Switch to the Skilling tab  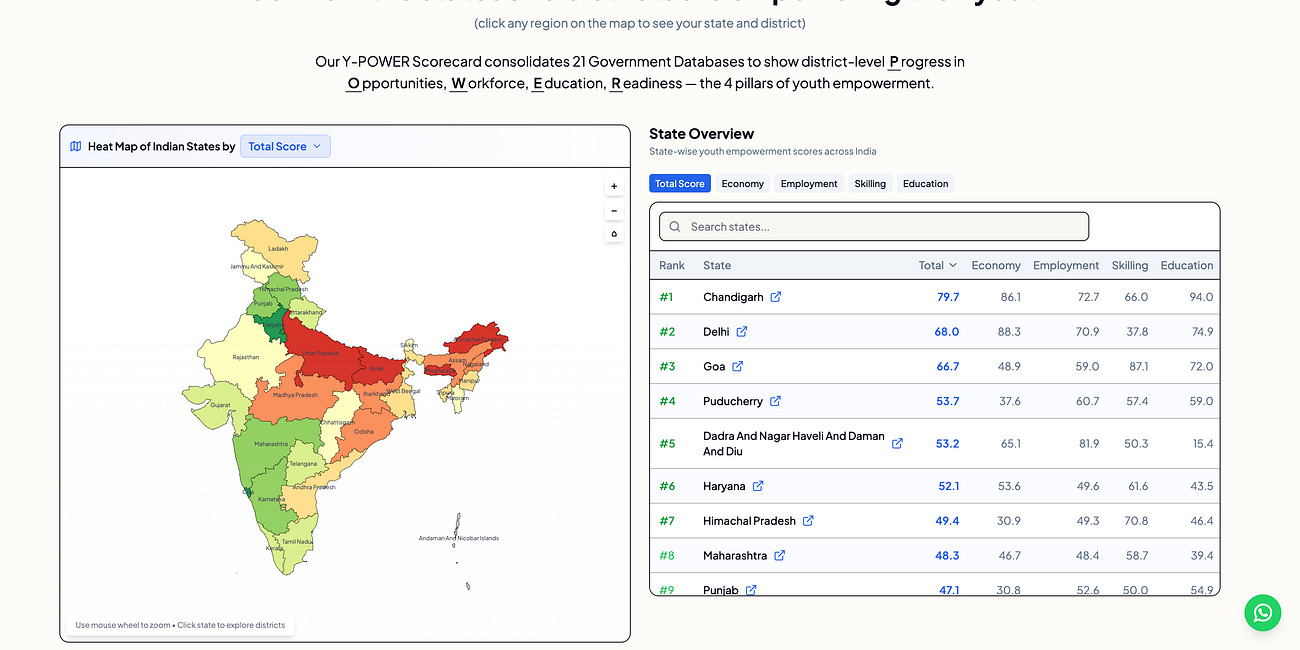click(870, 184)
